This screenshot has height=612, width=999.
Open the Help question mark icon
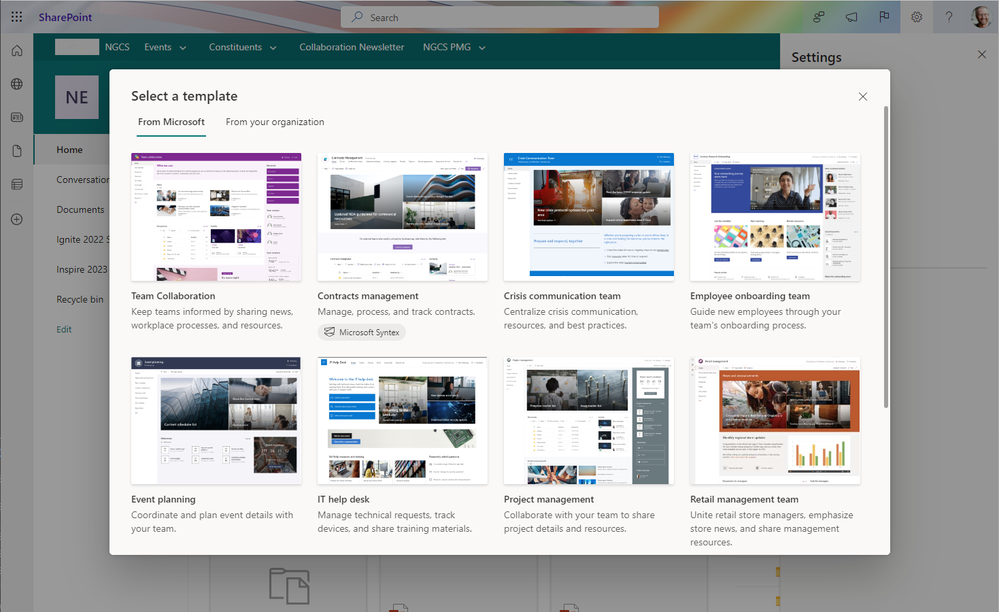click(x=949, y=17)
